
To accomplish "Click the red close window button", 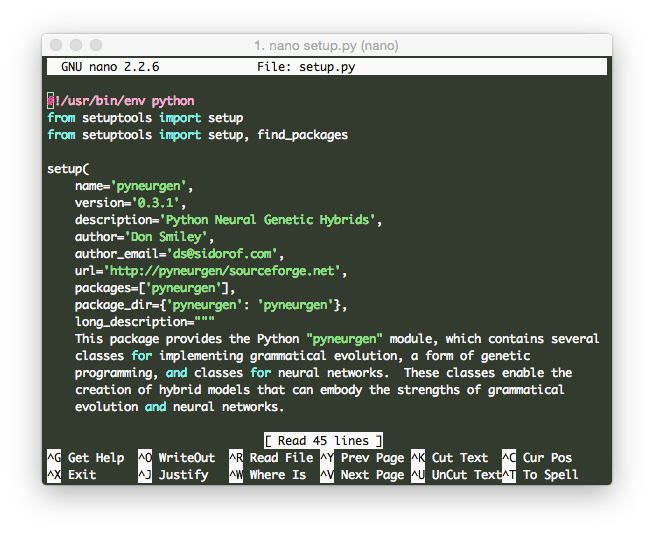I will click(56, 45).
